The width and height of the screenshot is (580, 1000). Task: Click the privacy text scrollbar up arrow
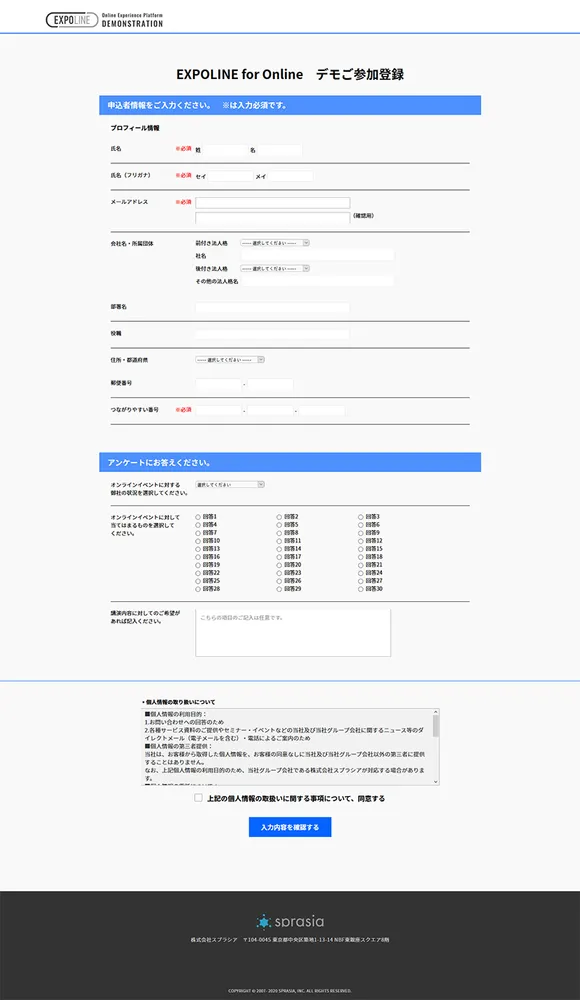click(x=436, y=712)
